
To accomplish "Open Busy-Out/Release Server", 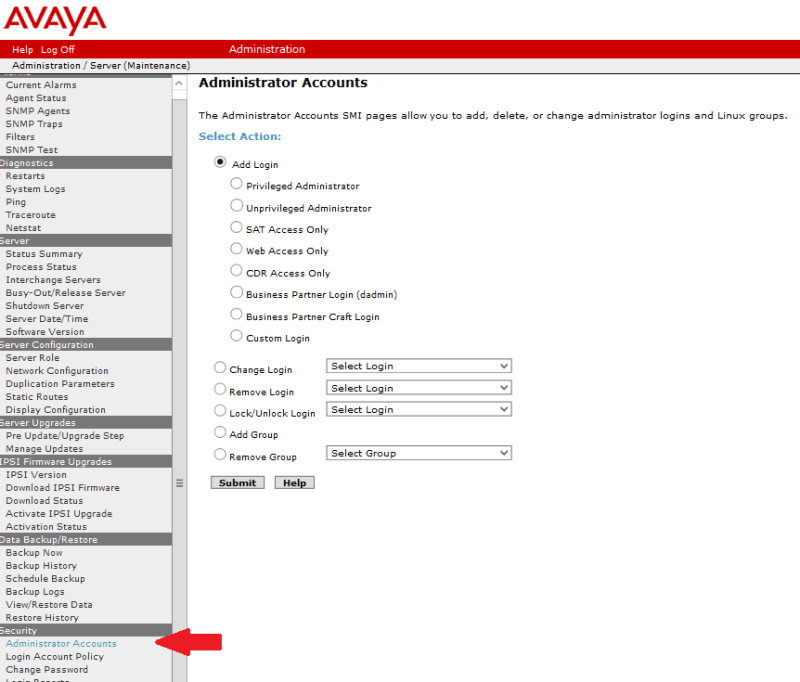I will [x=65, y=293].
